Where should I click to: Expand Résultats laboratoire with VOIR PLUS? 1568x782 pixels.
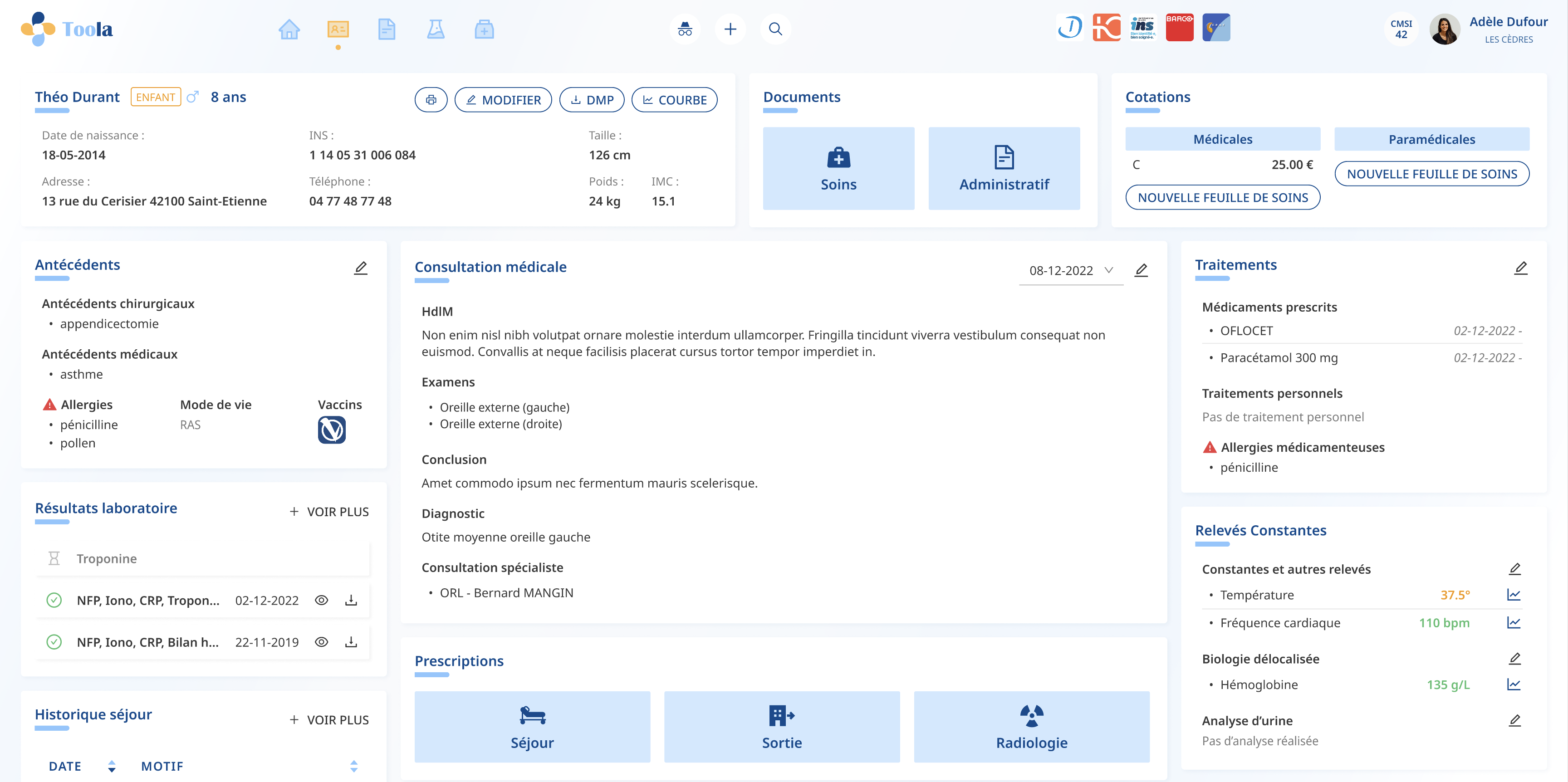tap(328, 512)
